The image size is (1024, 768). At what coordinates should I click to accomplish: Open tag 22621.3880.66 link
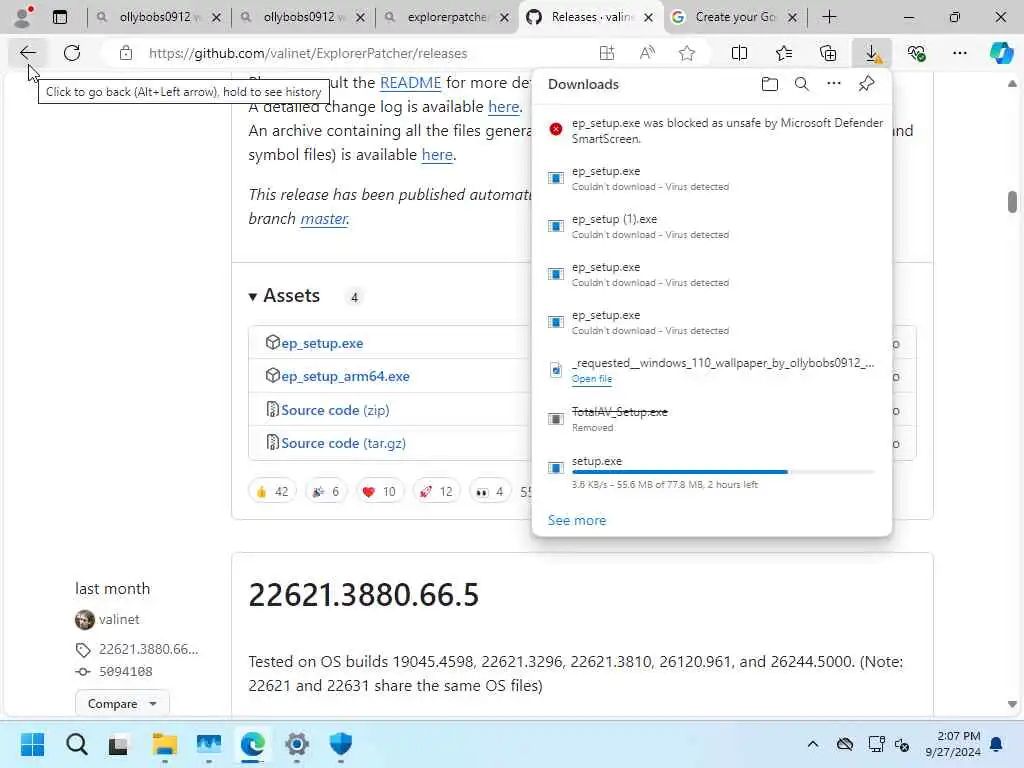[148, 649]
